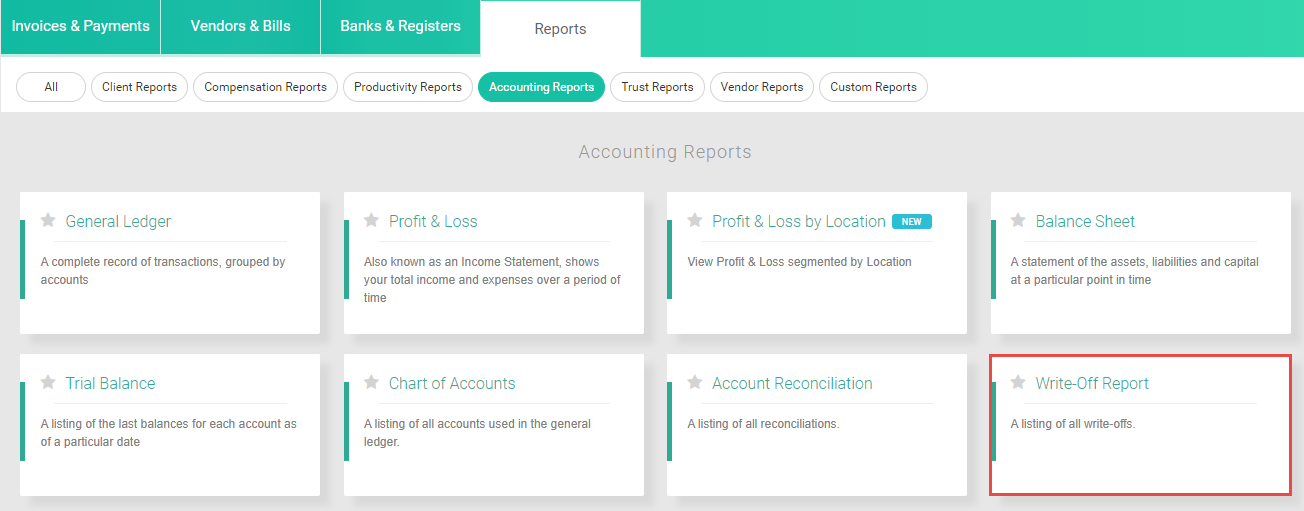Toggle the Account Reconciliation favorite star

pyautogui.click(x=695, y=382)
